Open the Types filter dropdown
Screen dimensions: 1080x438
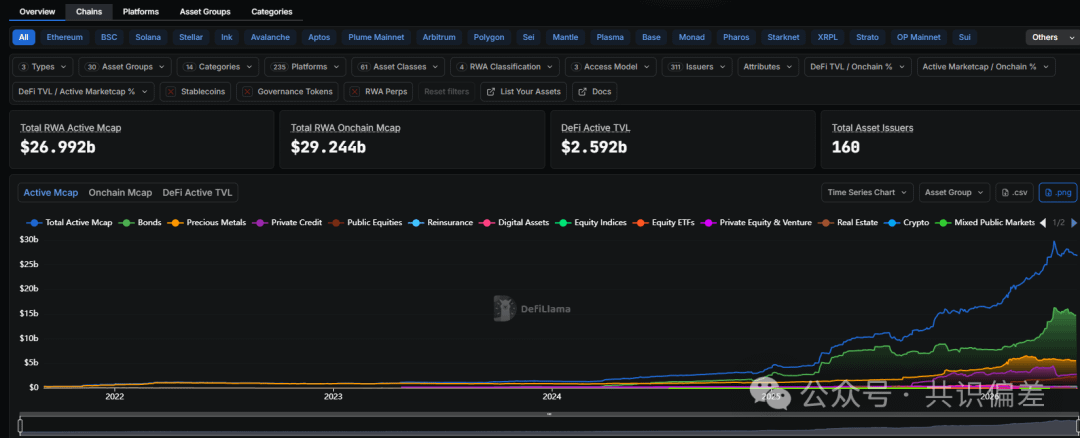[x=43, y=67]
